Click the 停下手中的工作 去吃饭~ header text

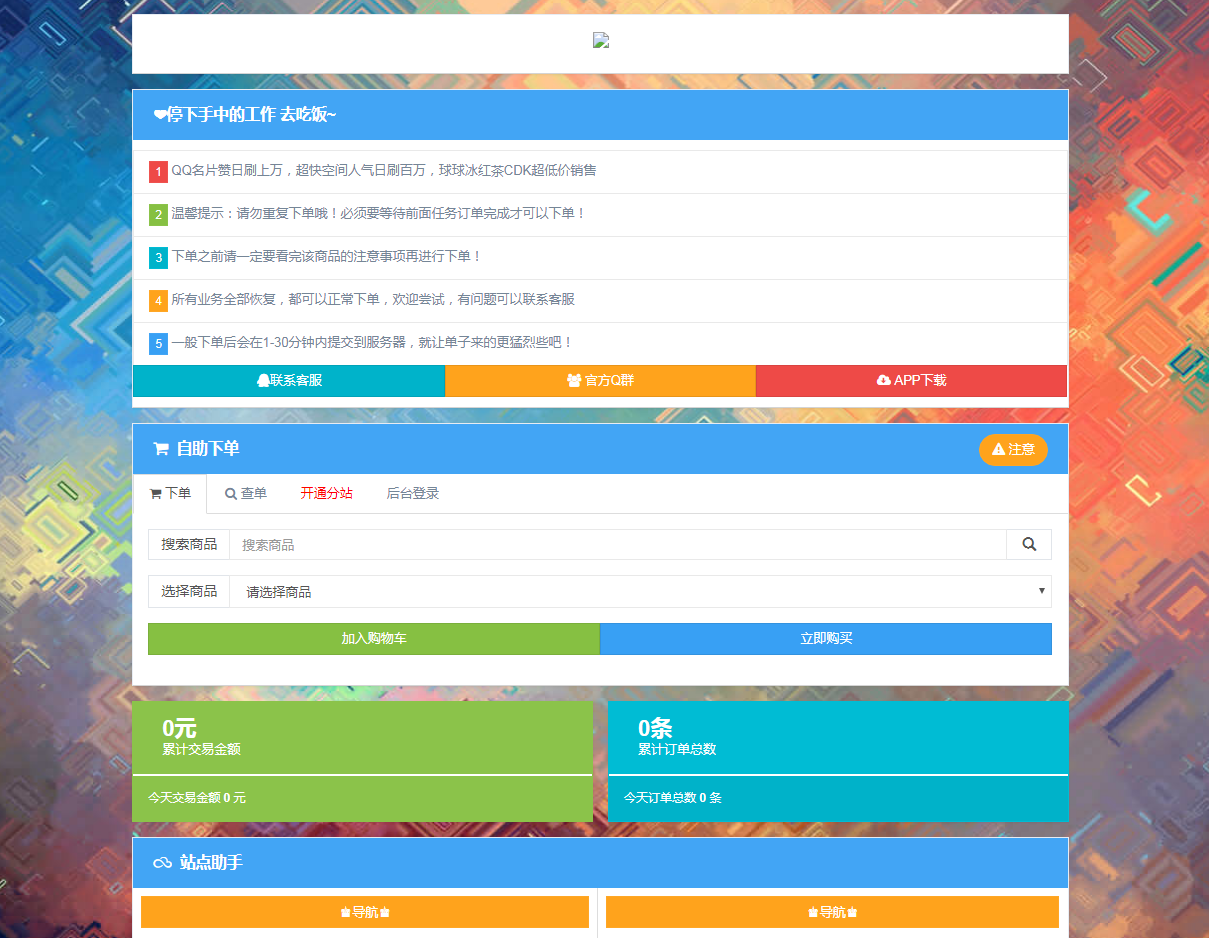pyautogui.click(x=252, y=115)
